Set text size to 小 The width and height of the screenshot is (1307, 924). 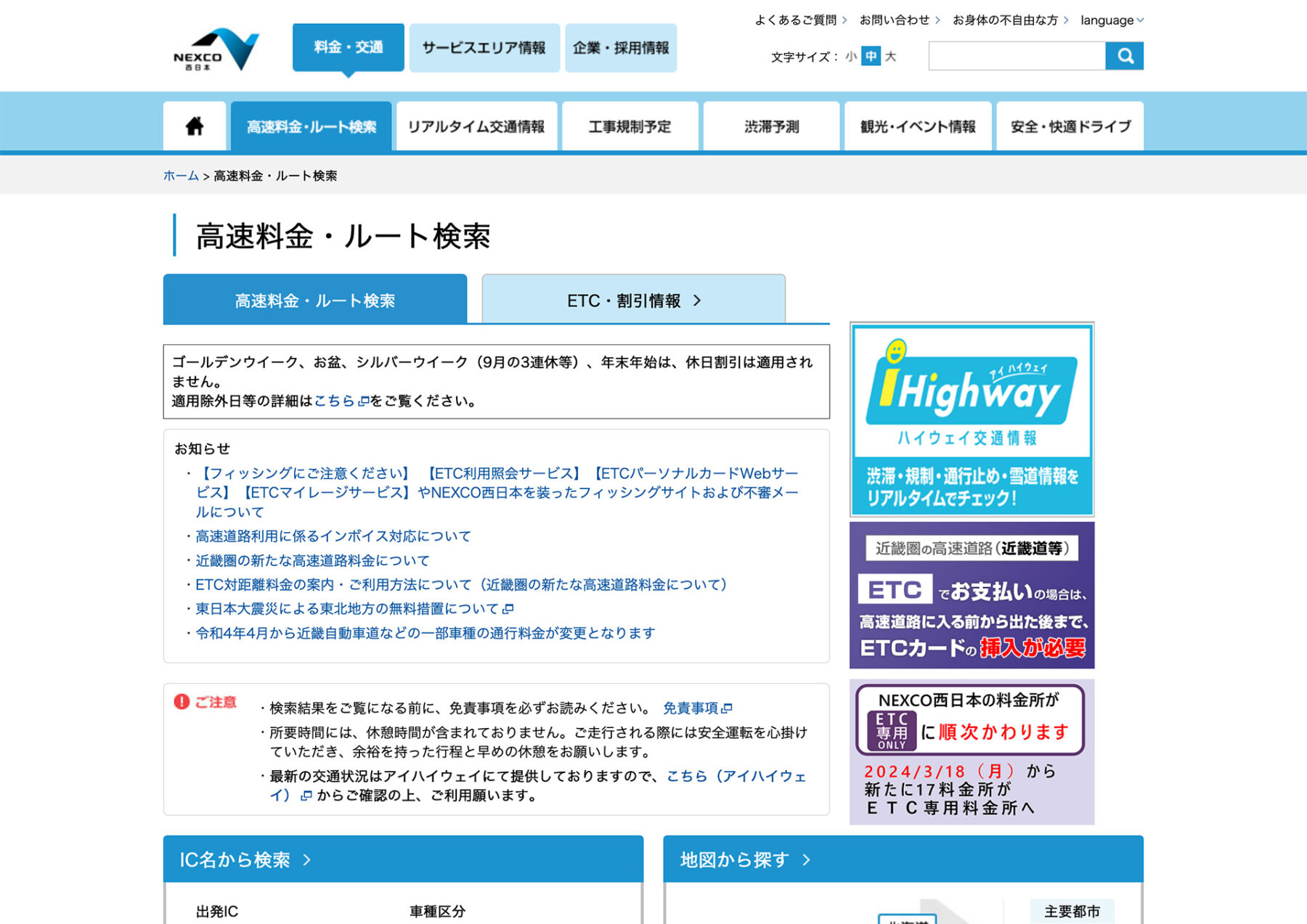(850, 57)
